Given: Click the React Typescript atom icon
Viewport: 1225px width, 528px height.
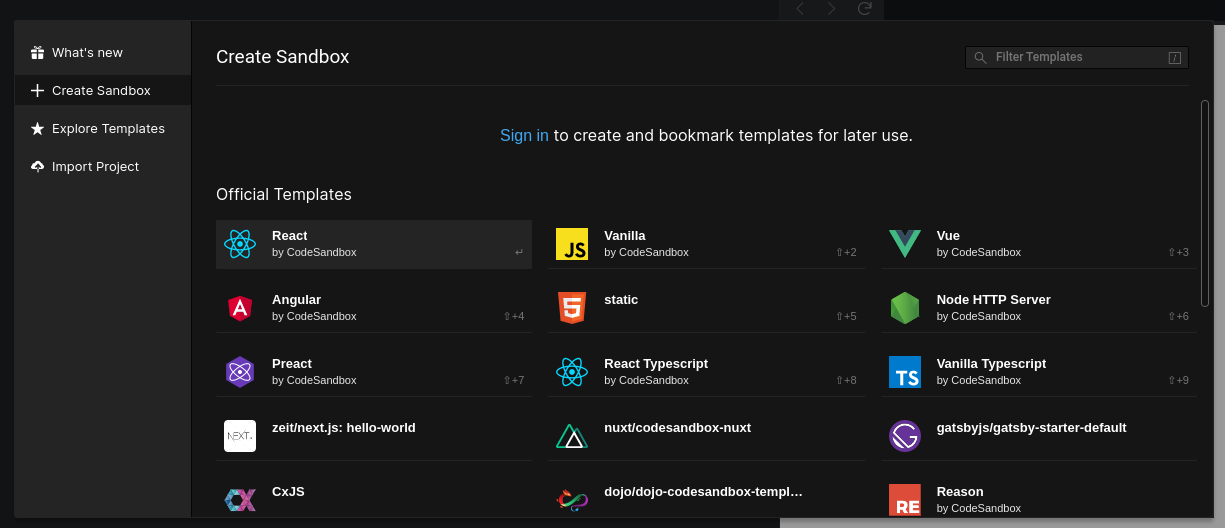Looking at the screenshot, I should coord(572,372).
